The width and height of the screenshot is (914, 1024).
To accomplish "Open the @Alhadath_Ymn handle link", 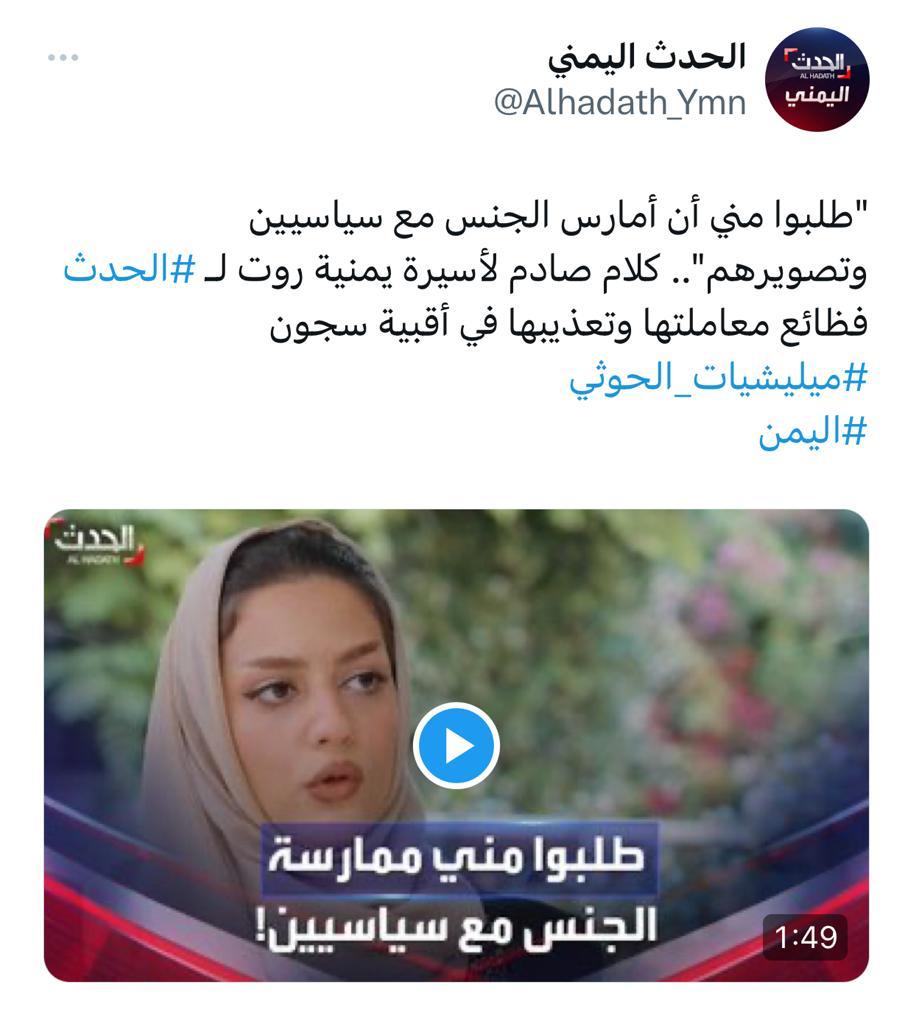I will click(x=620, y=103).
